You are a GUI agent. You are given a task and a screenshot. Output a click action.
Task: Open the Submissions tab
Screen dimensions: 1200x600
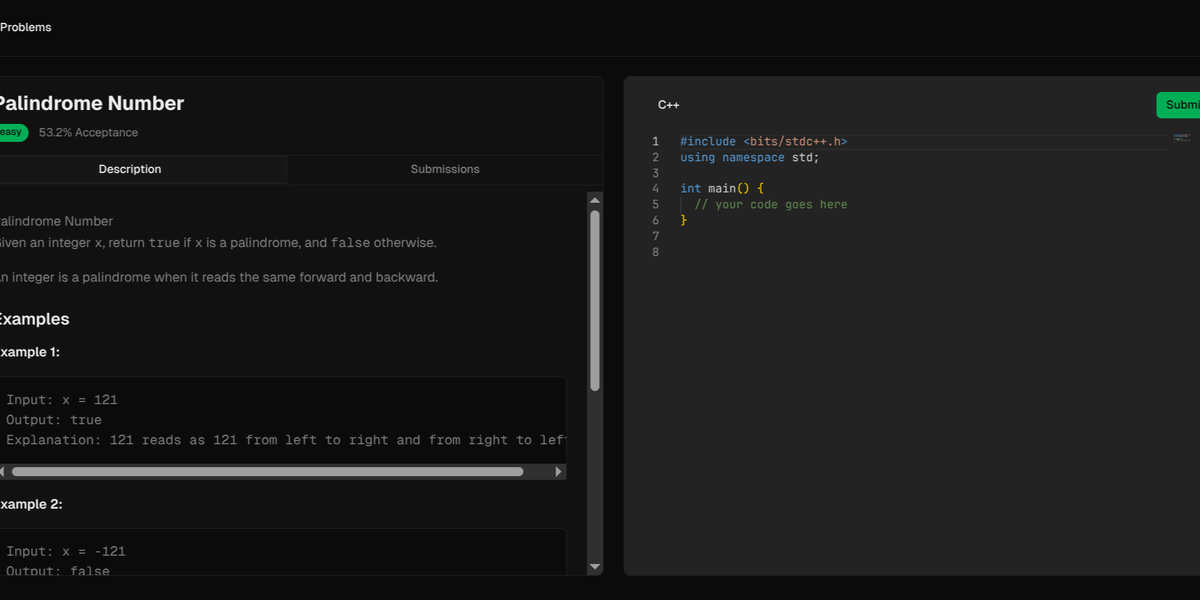445,170
